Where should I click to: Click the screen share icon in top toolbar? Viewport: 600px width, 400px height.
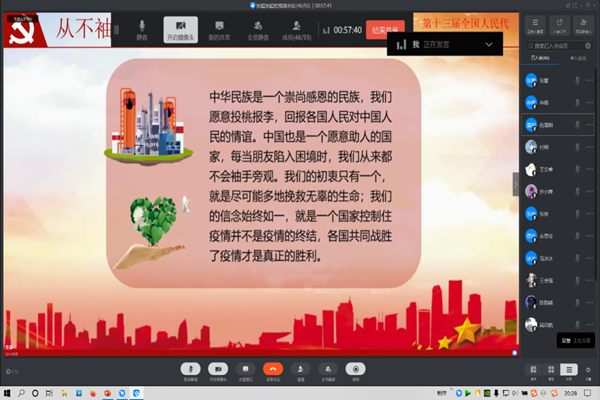click(219, 29)
